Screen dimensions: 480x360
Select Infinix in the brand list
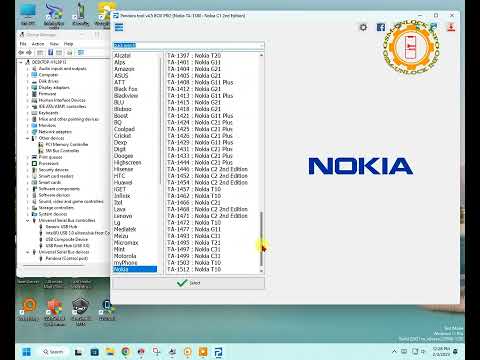point(122,196)
